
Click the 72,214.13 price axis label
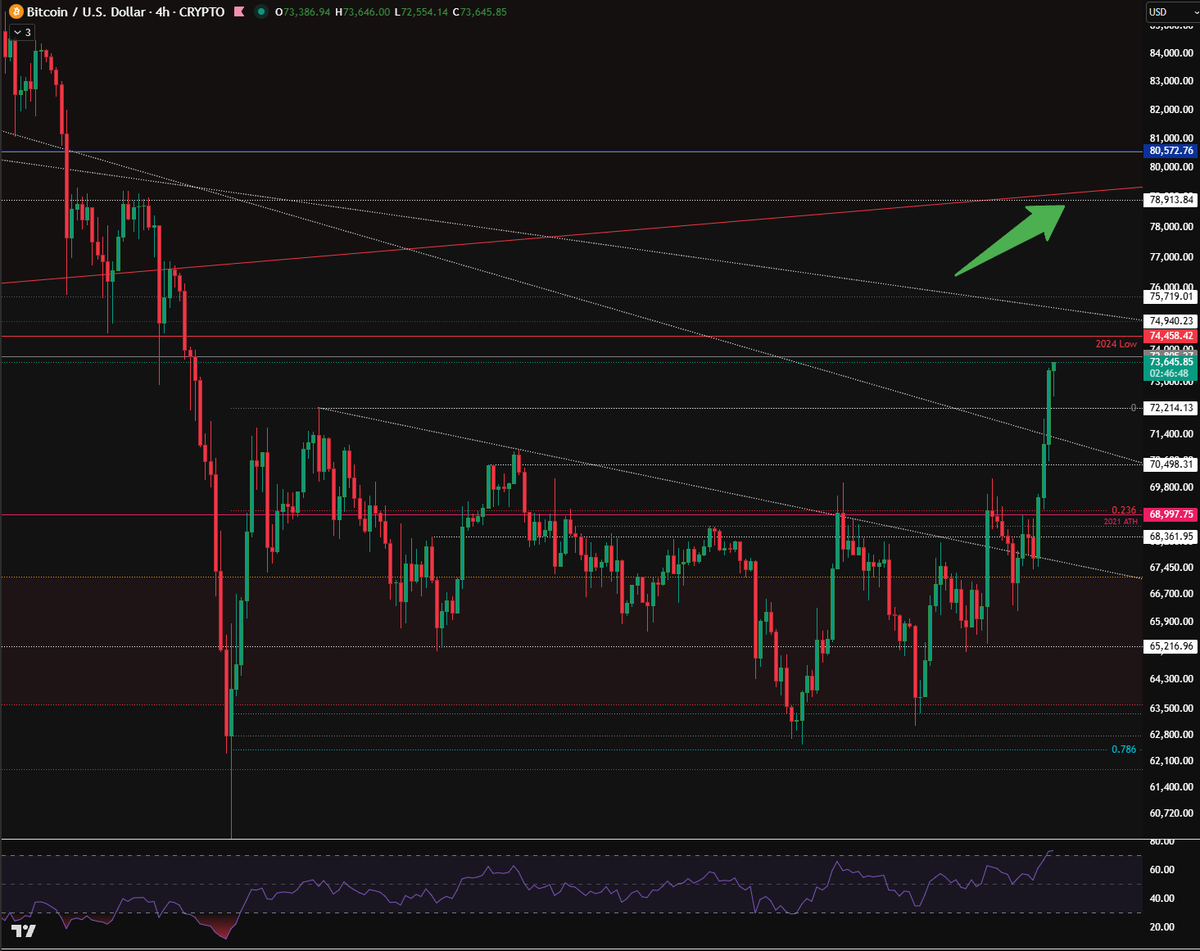coord(1171,408)
